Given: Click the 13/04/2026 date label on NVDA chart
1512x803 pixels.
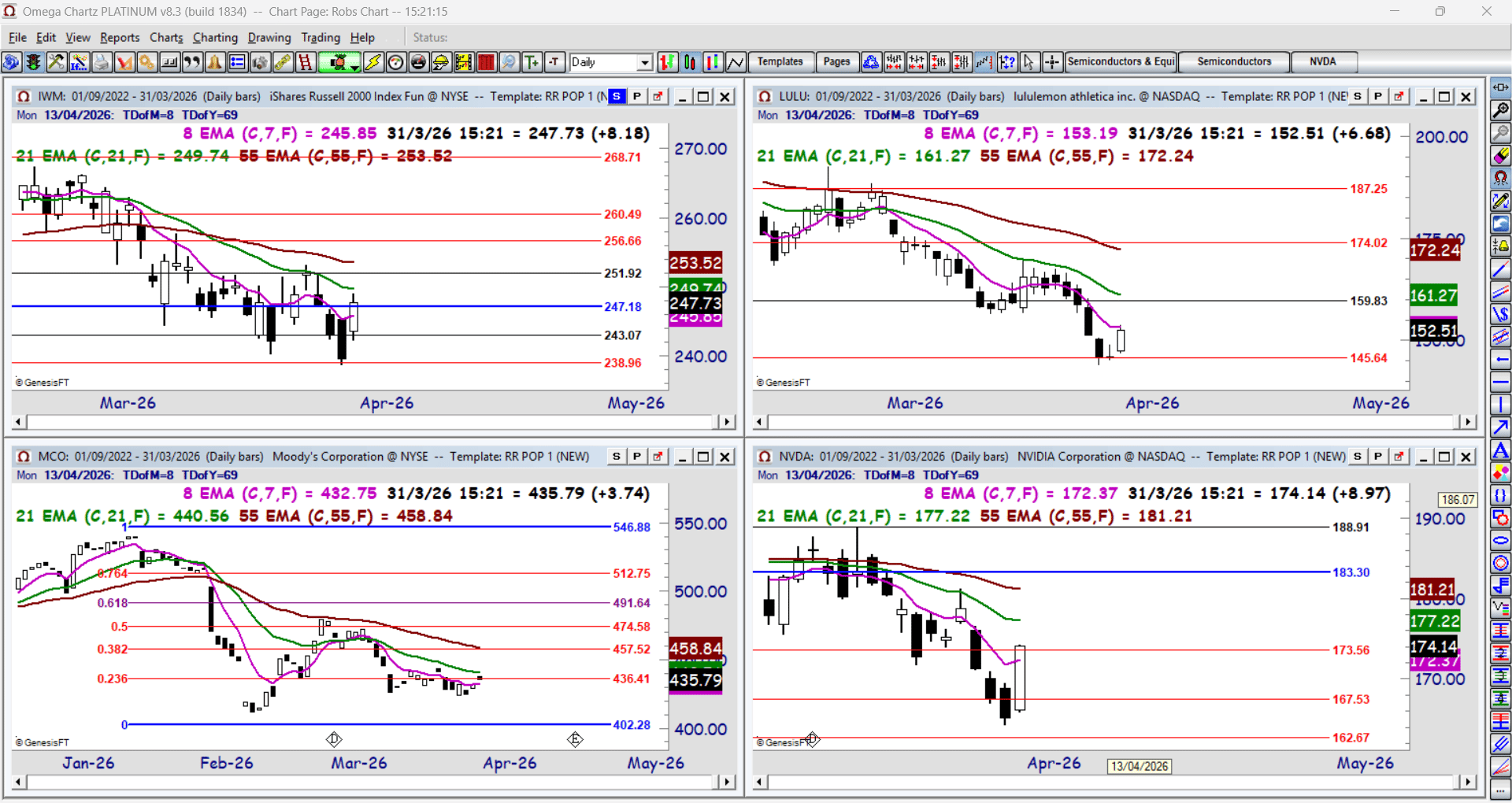Looking at the screenshot, I should [x=1140, y=766].
